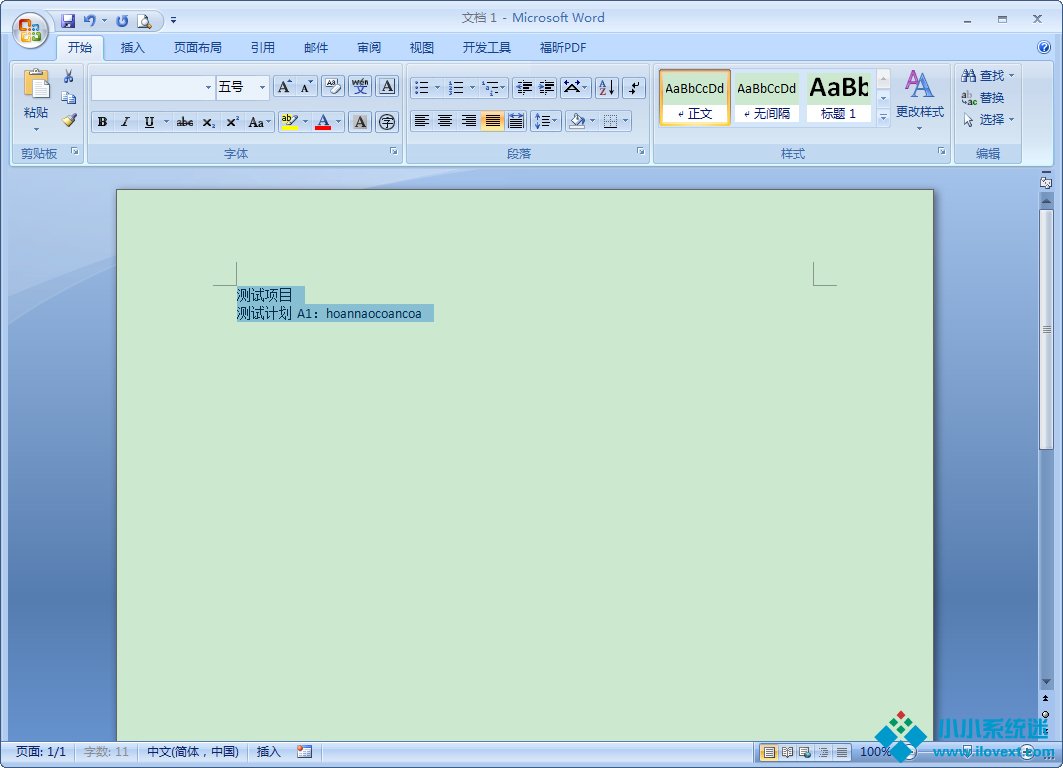Image resolution: width=1063 pixels, height=768 pixels.
Task: Click the 替换 replace button
Action: pos(983,98)
